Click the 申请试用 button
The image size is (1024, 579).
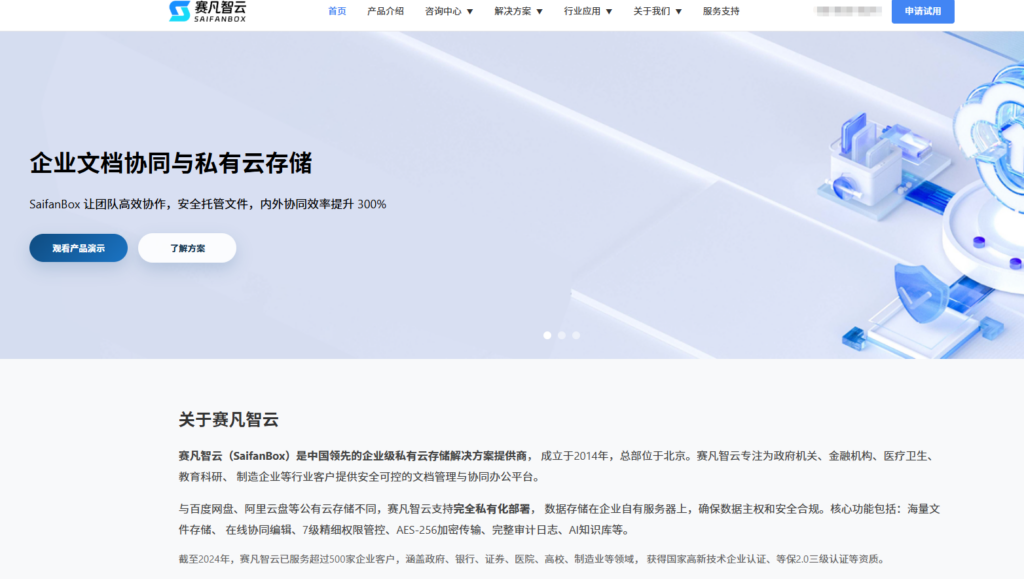[922, 12]
